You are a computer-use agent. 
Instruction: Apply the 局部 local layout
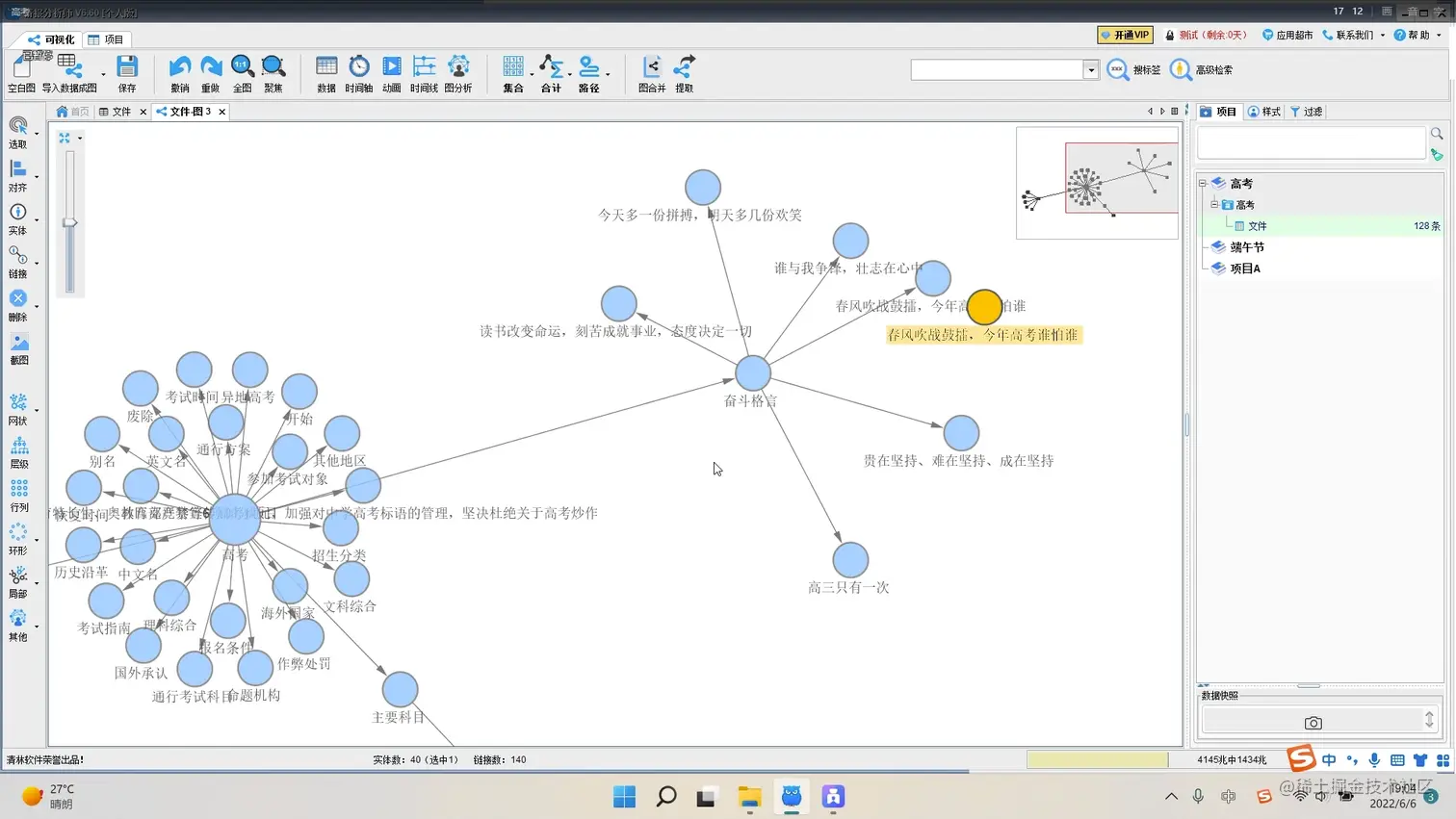click(x=18, y=582)
